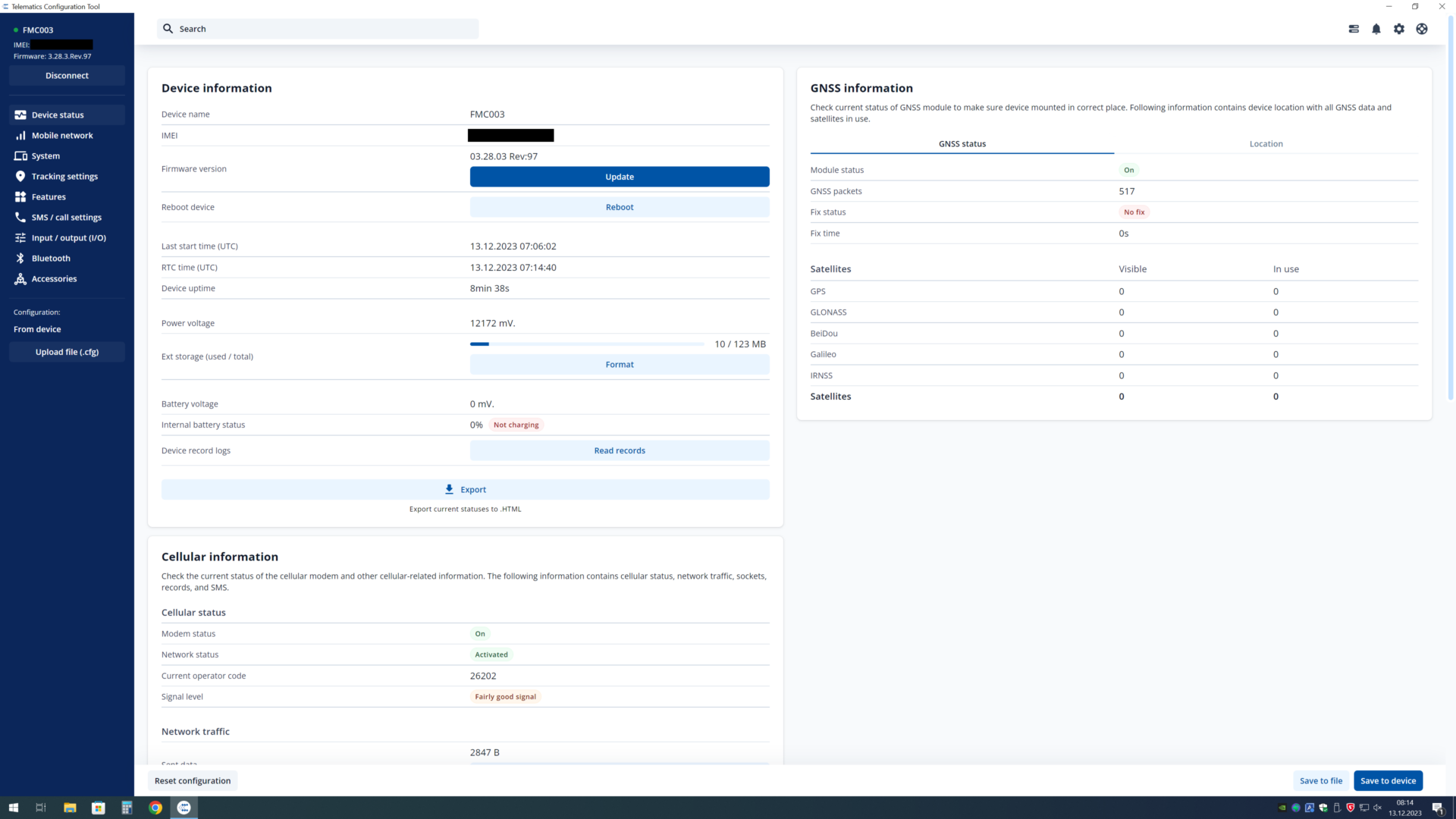Click the Reboot device button
1456x819 pixels.
point(620,207)
